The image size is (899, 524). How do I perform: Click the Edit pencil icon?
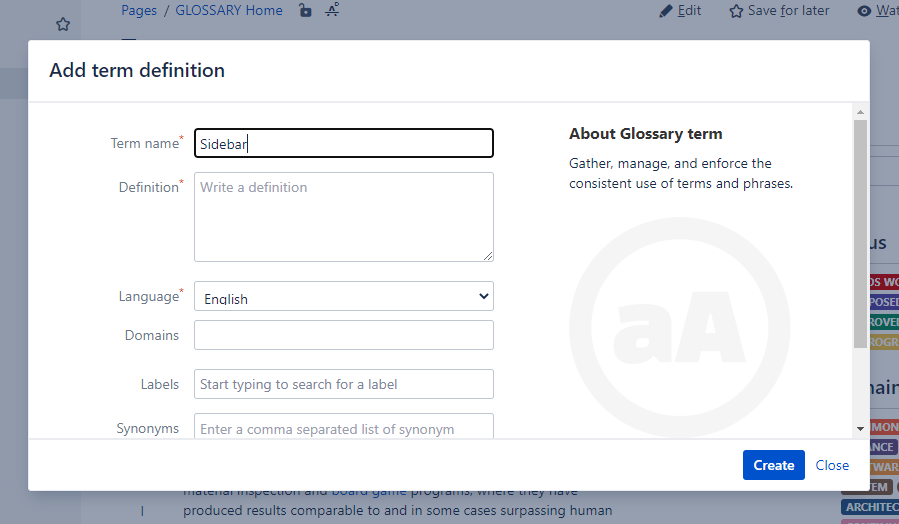667,11
